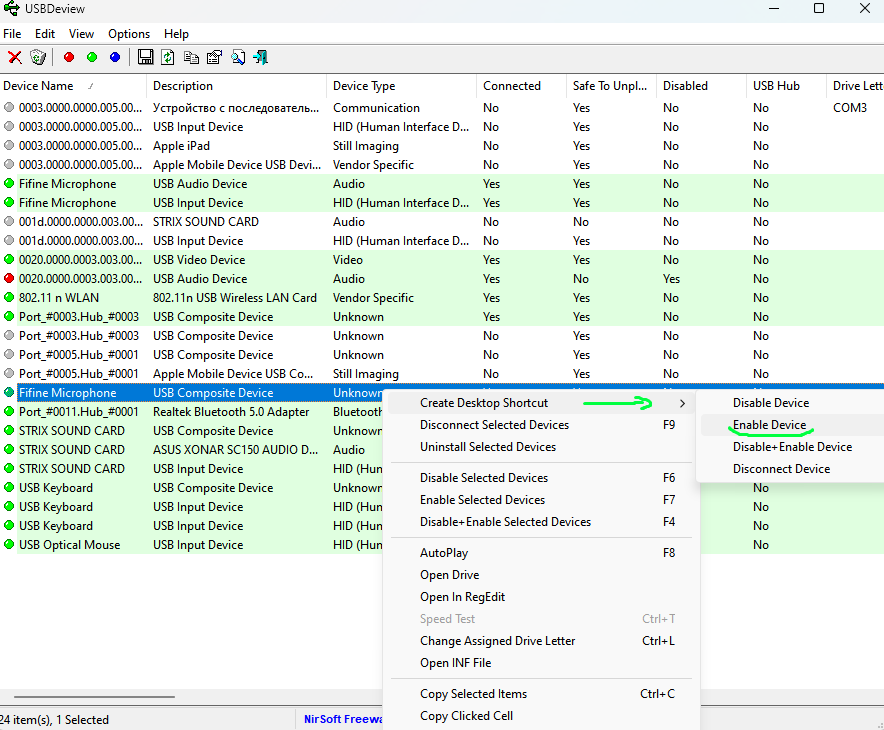The width and height of the screenshot is (884, 730).
Task: Click the red status dot of disabled USB Audio Device
Action: tap(9, 278)
